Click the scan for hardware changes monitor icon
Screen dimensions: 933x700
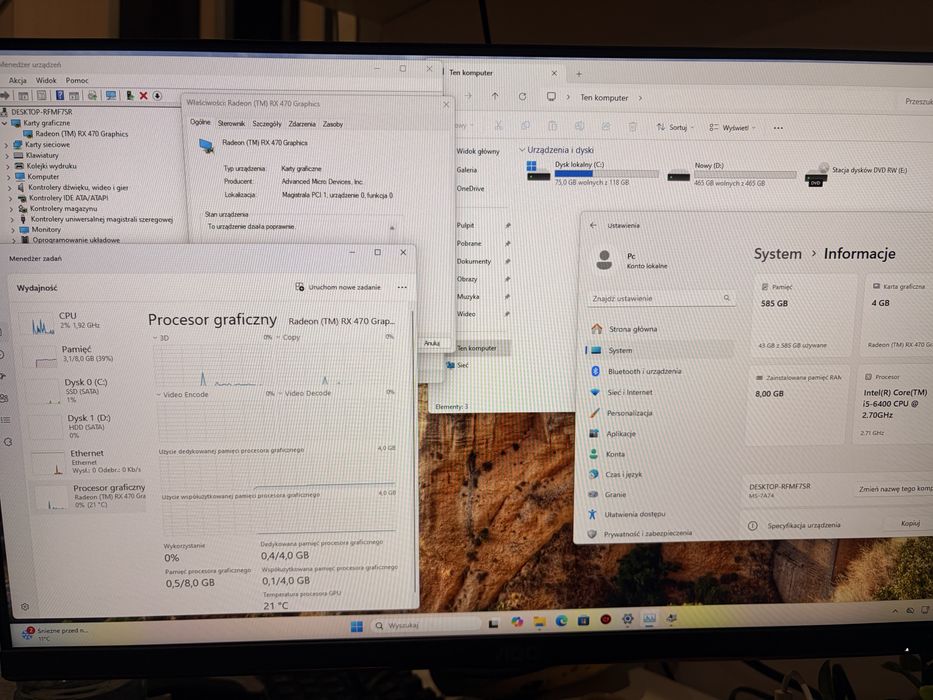click(x=111, y=95)
